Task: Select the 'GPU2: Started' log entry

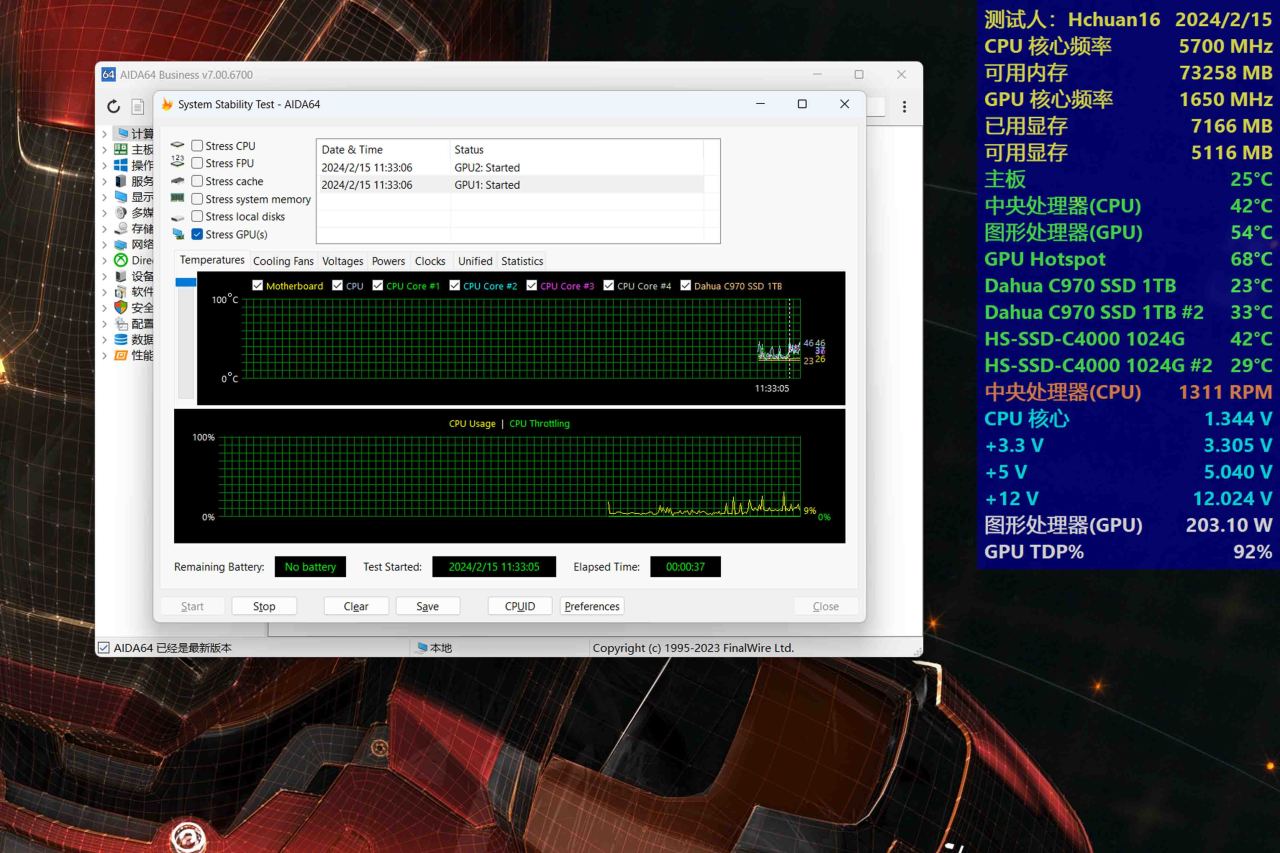Action: (510, 167)
